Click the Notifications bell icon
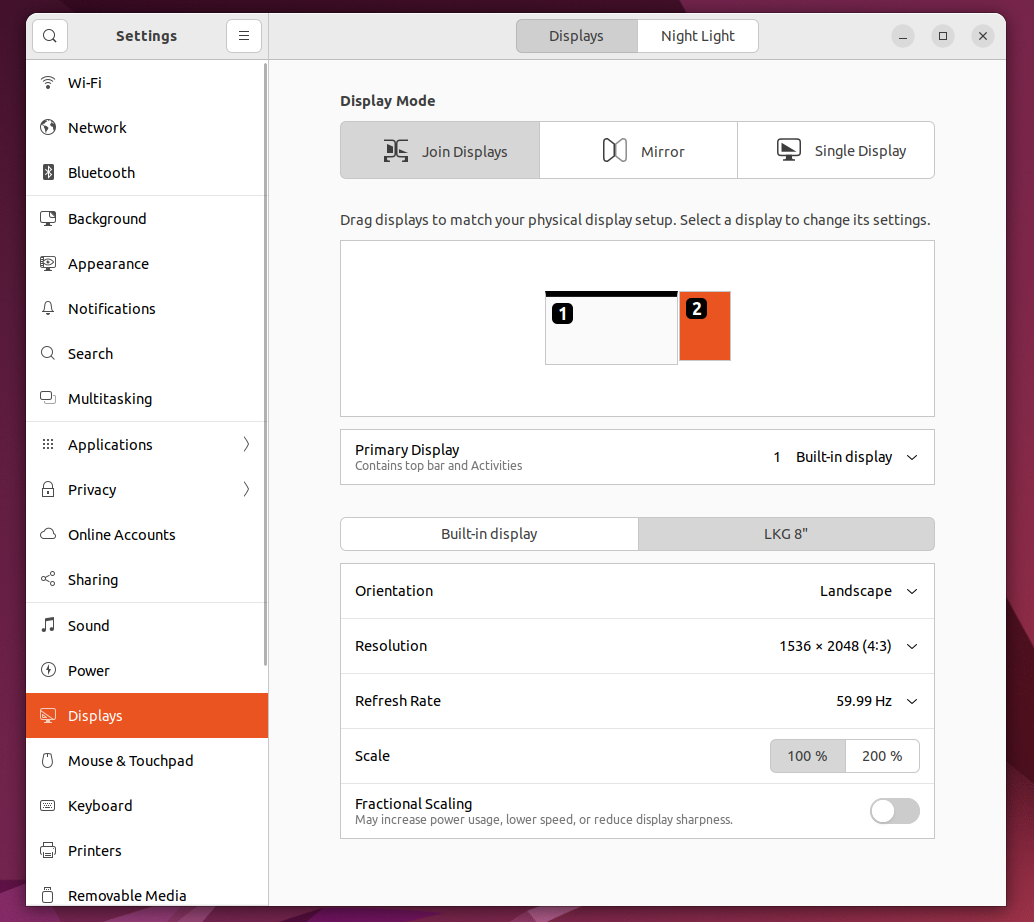 [47, 308]
